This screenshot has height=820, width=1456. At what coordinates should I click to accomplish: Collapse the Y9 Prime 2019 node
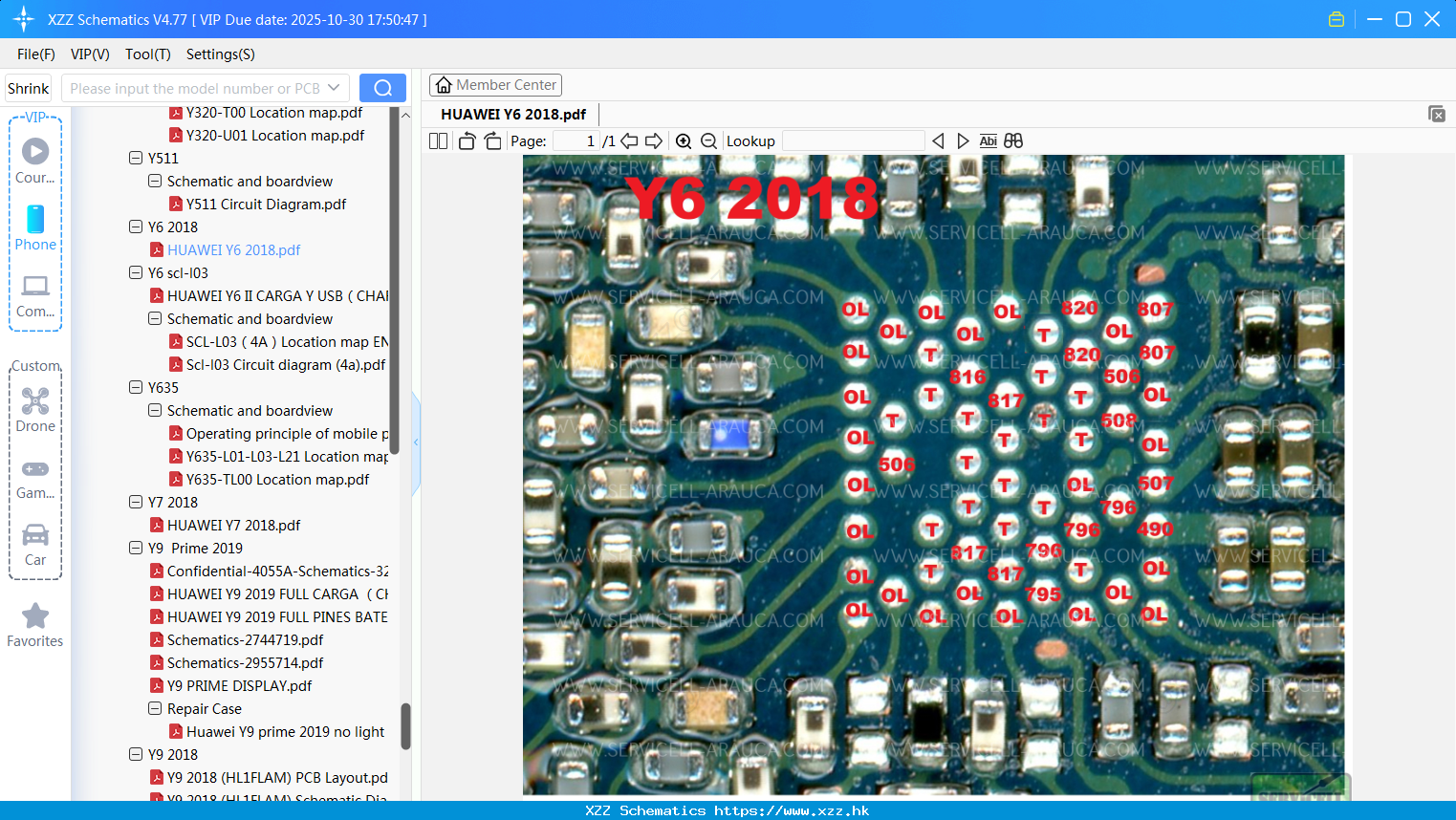coord(136,548)
